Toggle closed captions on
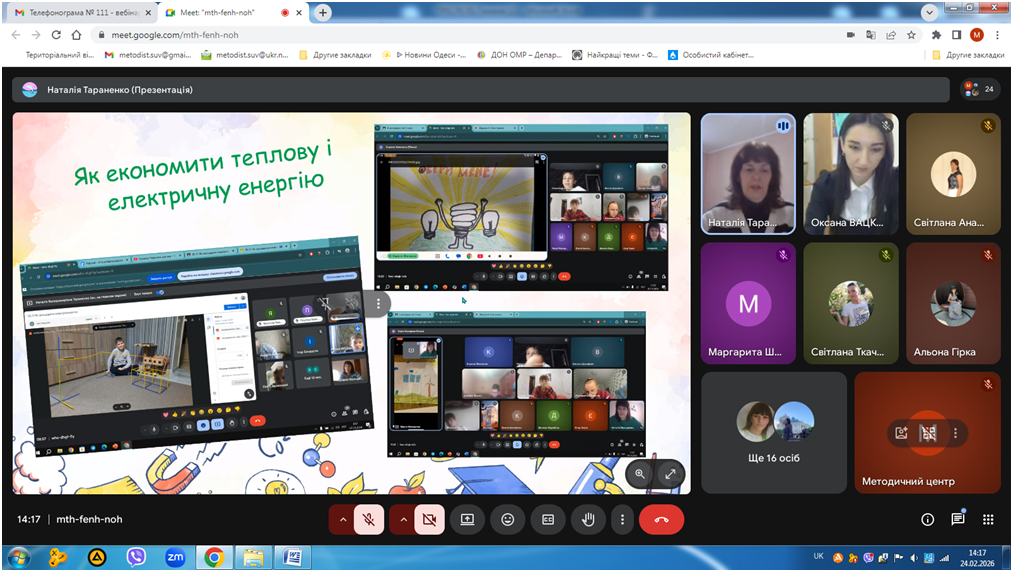1013x572 pixels. tap(548, 520)
